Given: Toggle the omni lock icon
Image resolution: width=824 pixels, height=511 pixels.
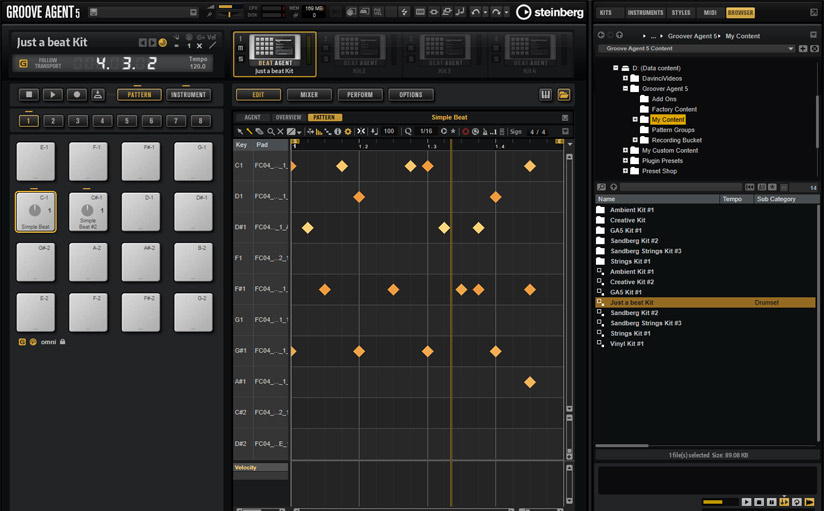Looking at the screenshot, I should click(x=63, y=342).
